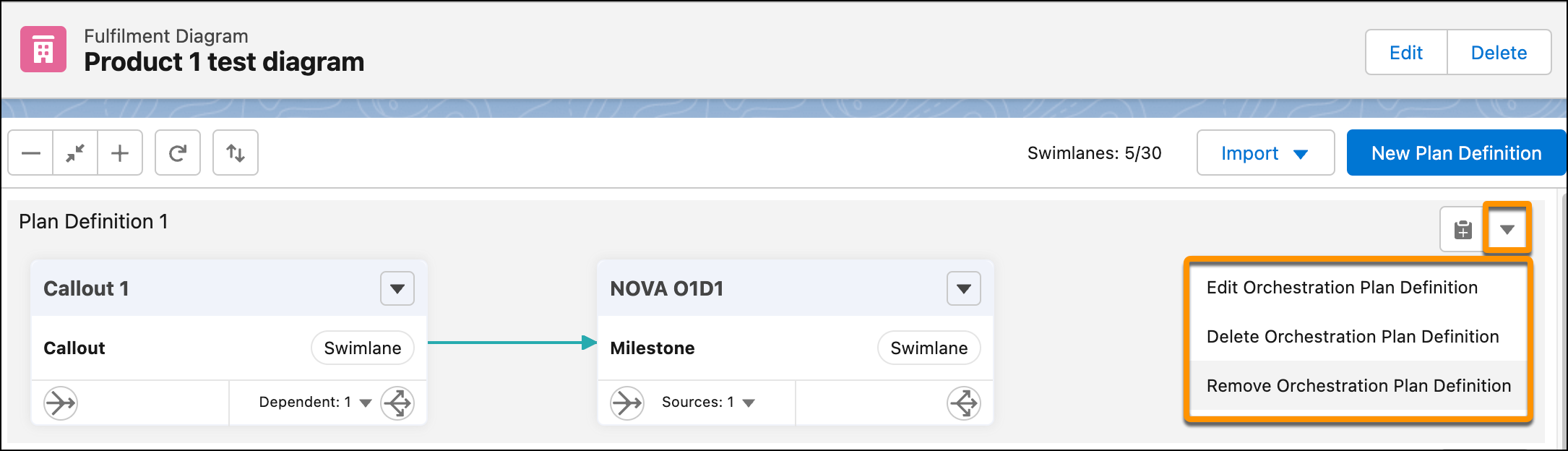Click the Fulfilment Diagram pink building icon
Image resolution: width=1568 pixels, height=451 pixels.
[43, 49]
